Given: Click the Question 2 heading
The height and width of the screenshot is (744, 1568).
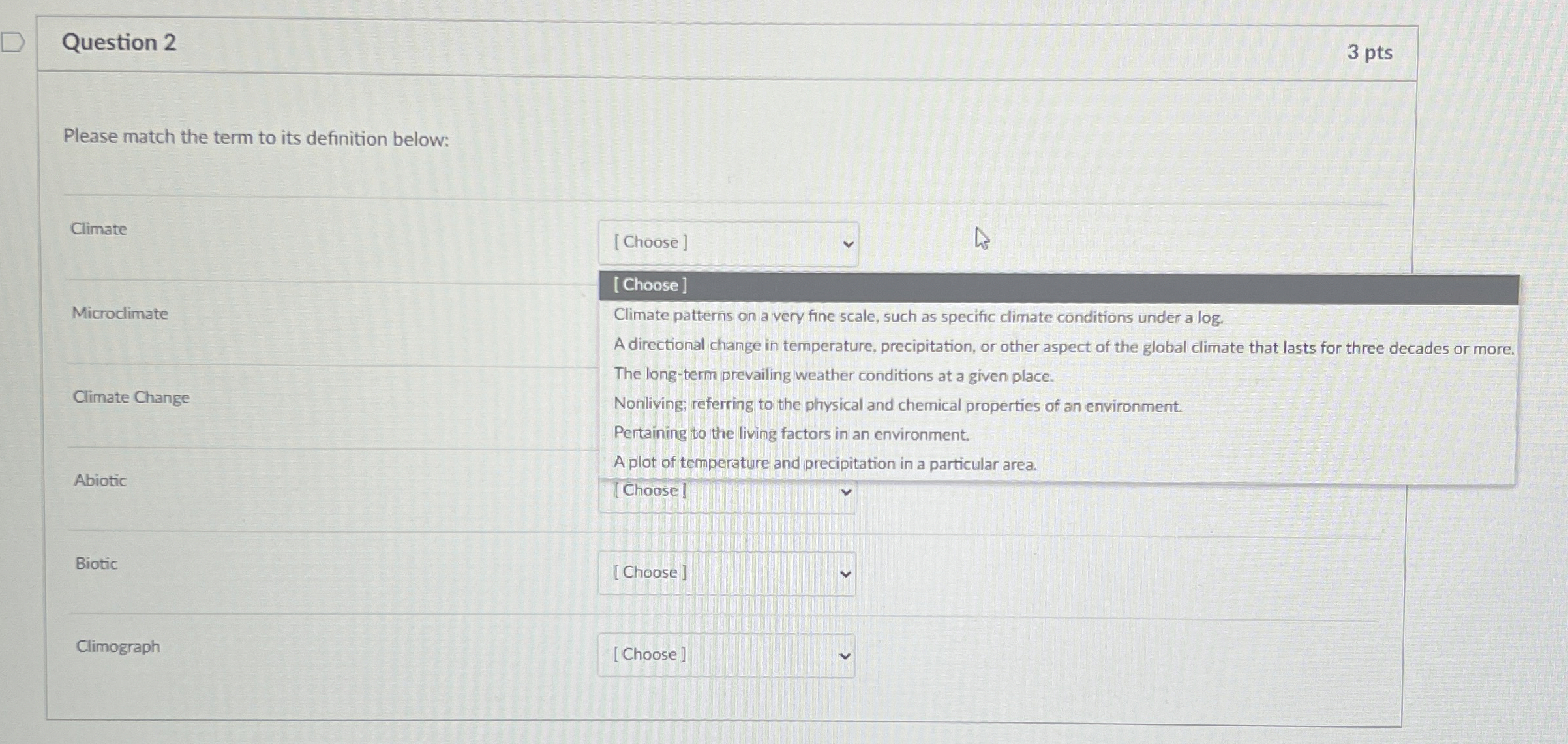Looking at the screenshot, I should click(119, 42).
